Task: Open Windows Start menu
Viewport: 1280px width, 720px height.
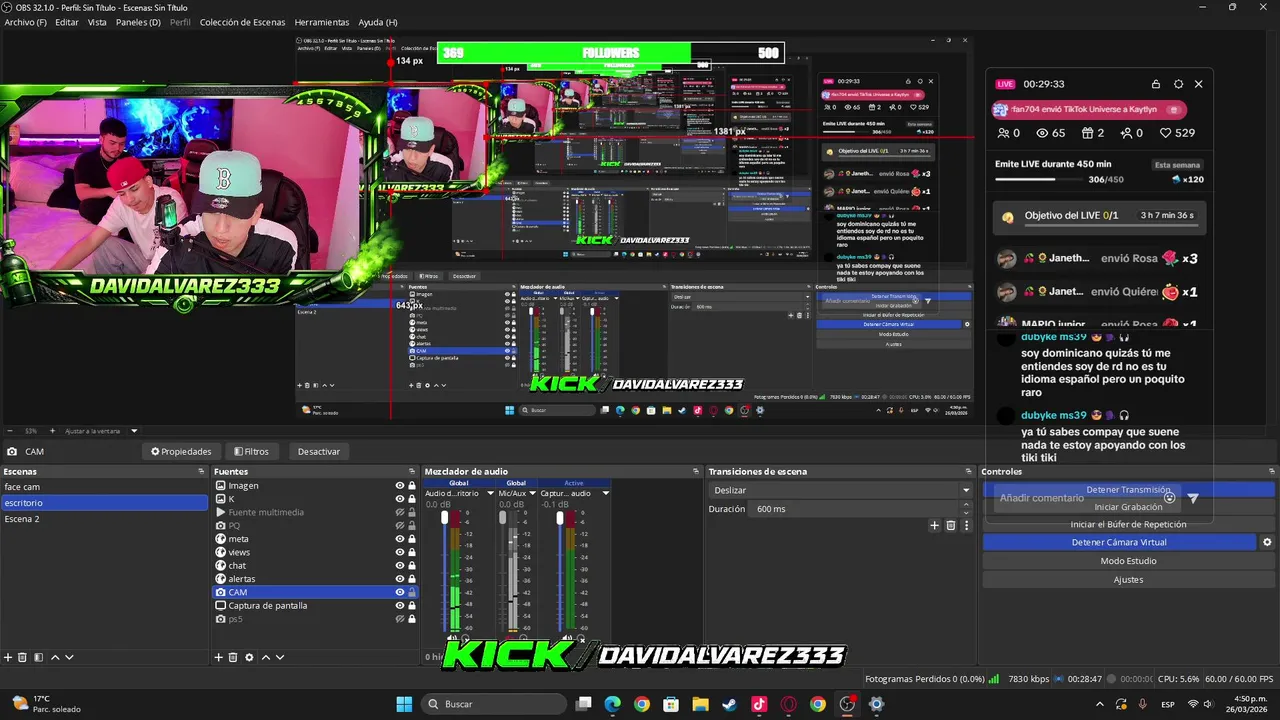Action: (404, 704)
